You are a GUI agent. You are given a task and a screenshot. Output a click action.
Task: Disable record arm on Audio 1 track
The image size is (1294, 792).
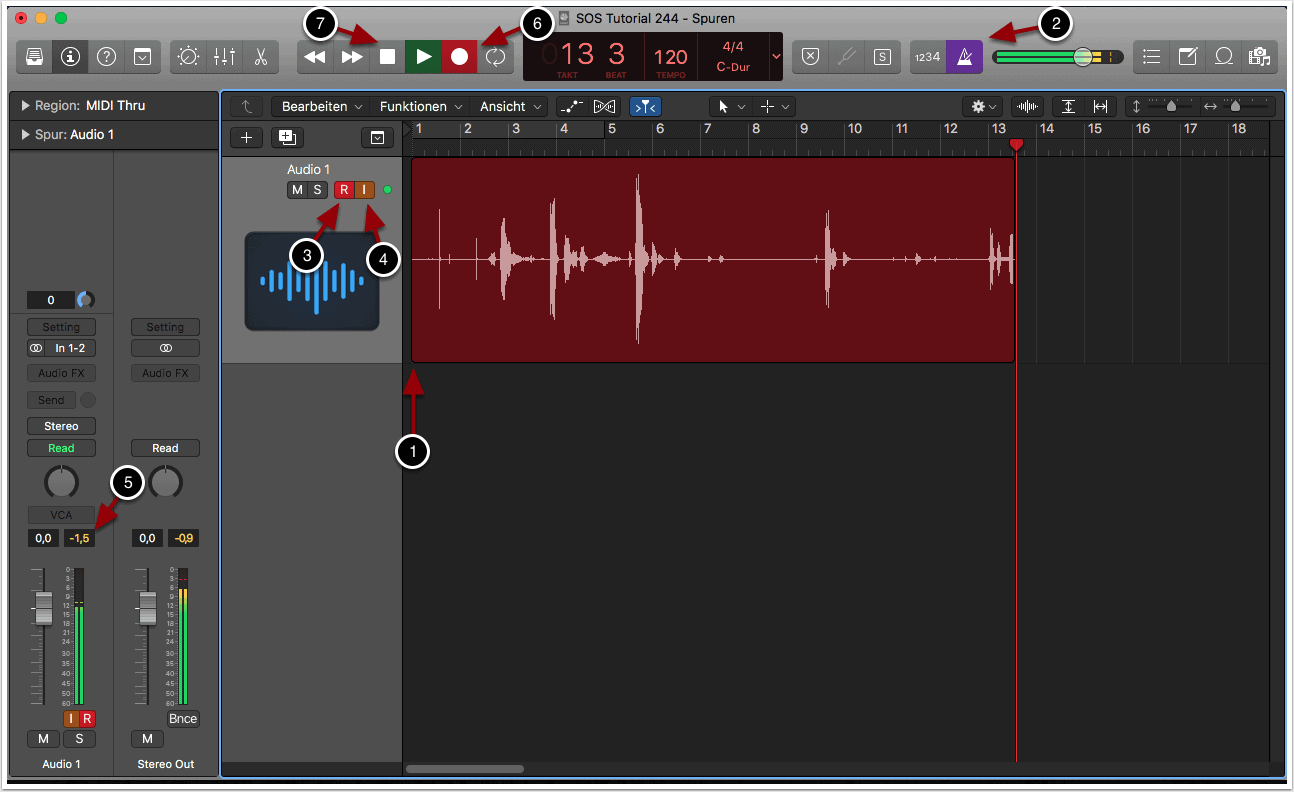(x=344, y=190)
